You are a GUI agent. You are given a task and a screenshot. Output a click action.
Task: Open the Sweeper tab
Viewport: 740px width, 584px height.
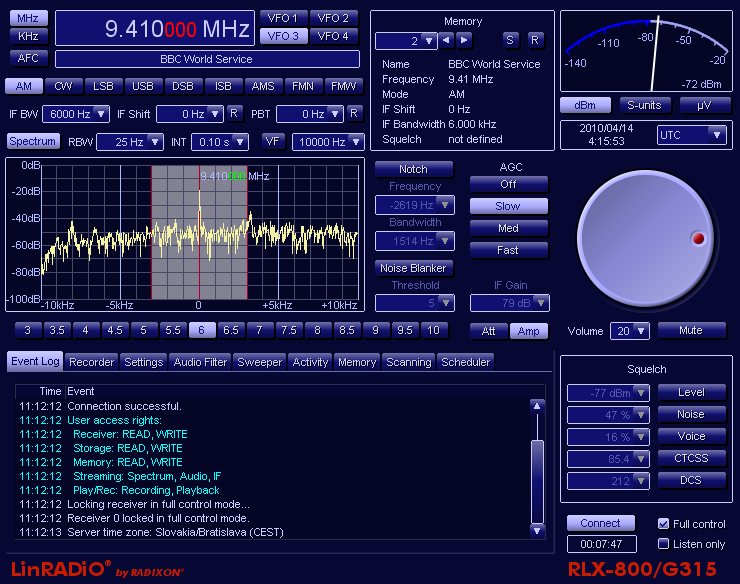(x=260, y=362)
